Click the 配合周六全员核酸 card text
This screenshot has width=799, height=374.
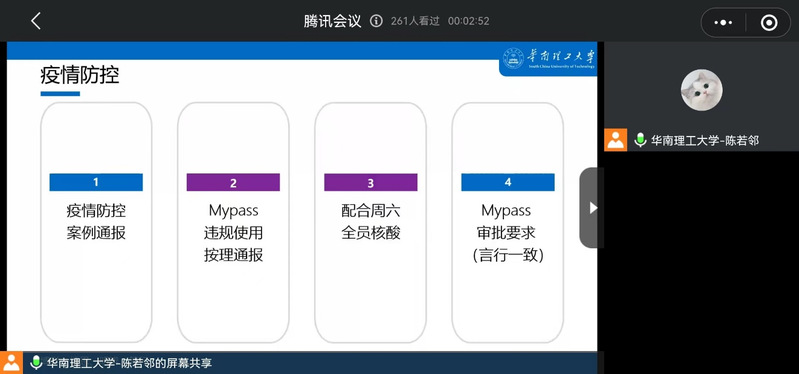370,222
